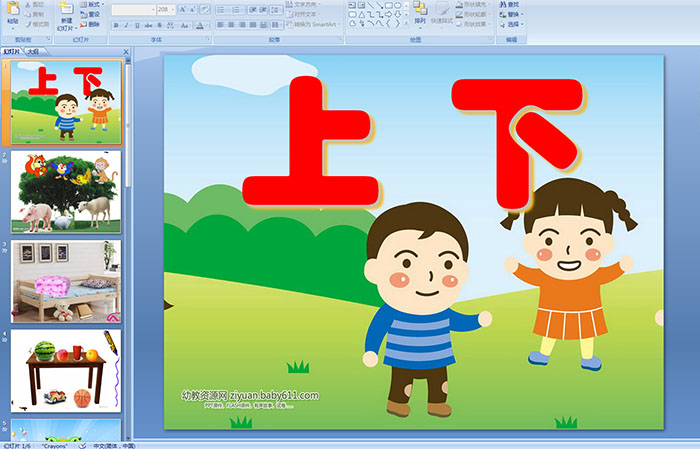The image size is (700, 449).
Task: Click the Distributed alignment icon
Action: coord(263,25)
